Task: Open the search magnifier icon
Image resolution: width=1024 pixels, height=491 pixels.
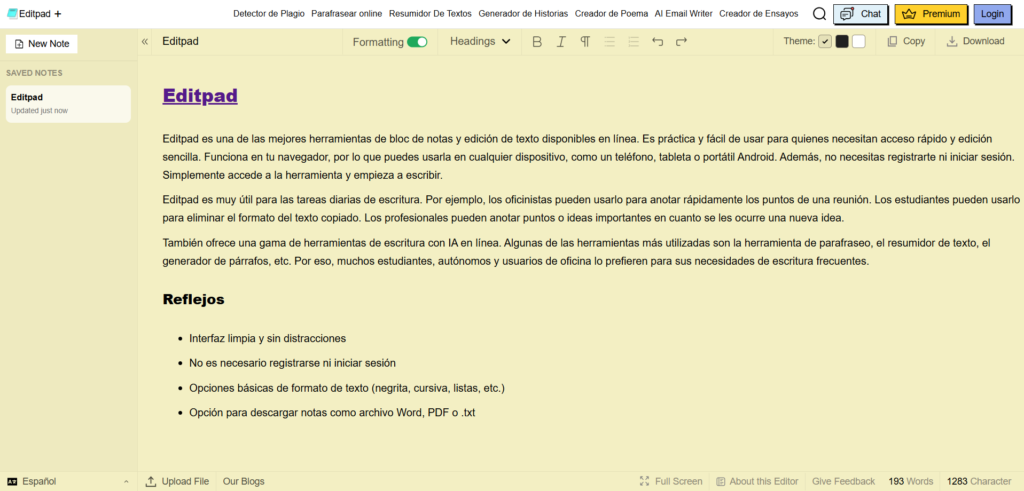Action: 819,14
